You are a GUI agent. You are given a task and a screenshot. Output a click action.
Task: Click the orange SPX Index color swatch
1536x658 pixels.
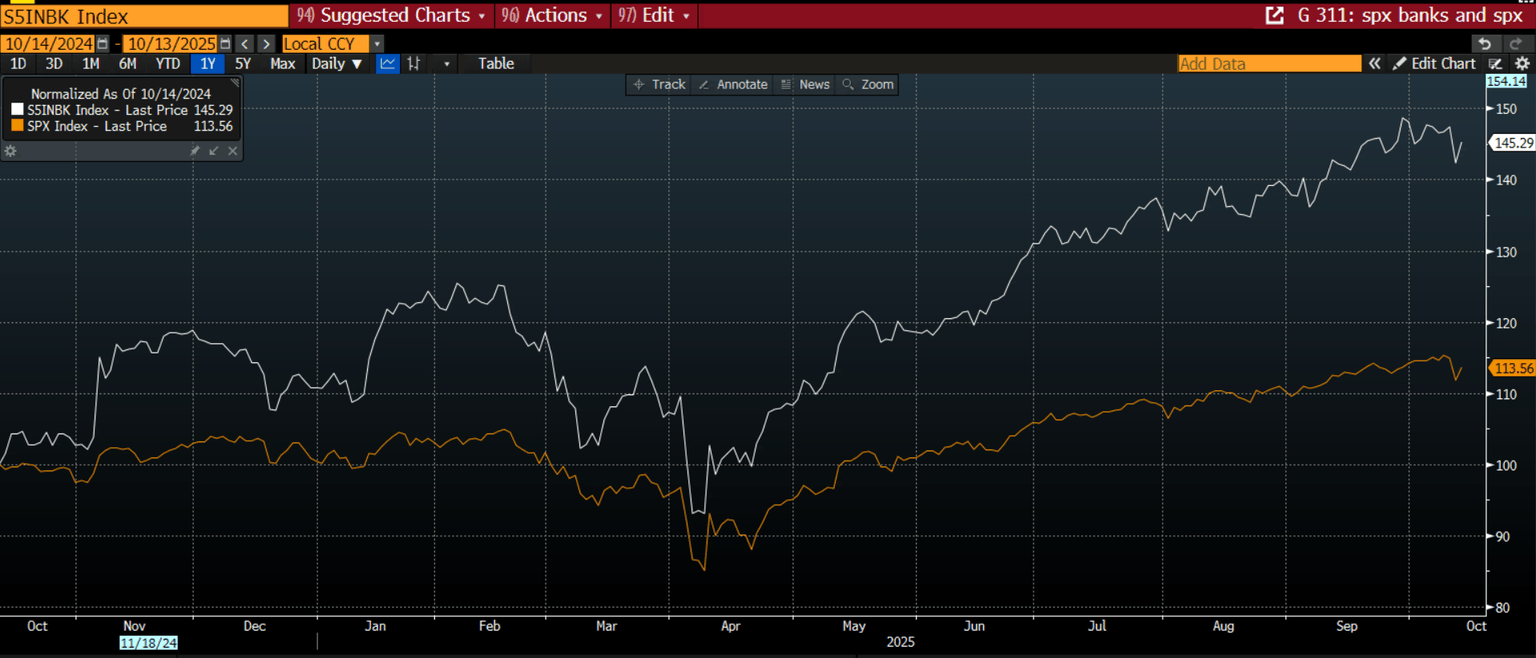(16, 126)
